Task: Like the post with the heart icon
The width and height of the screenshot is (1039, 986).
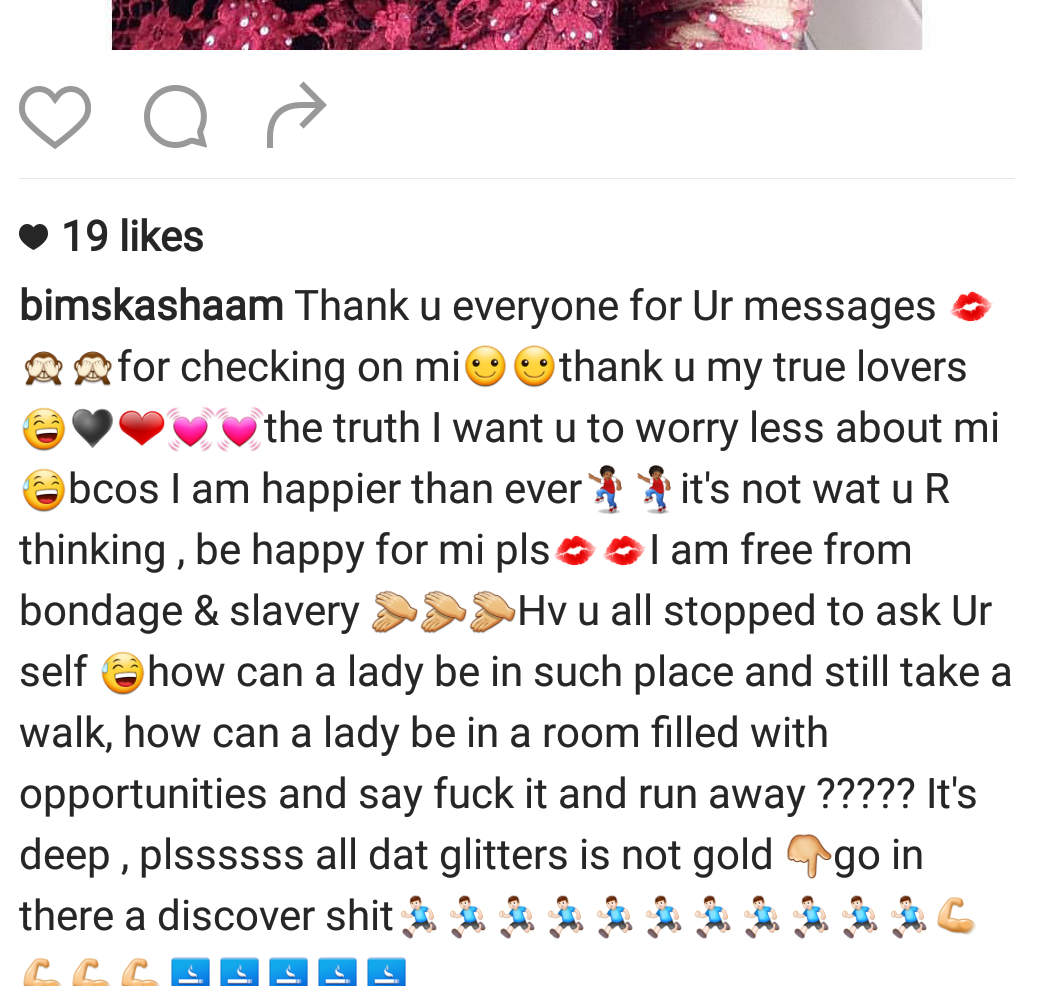Action: click(x=55, y=117)
